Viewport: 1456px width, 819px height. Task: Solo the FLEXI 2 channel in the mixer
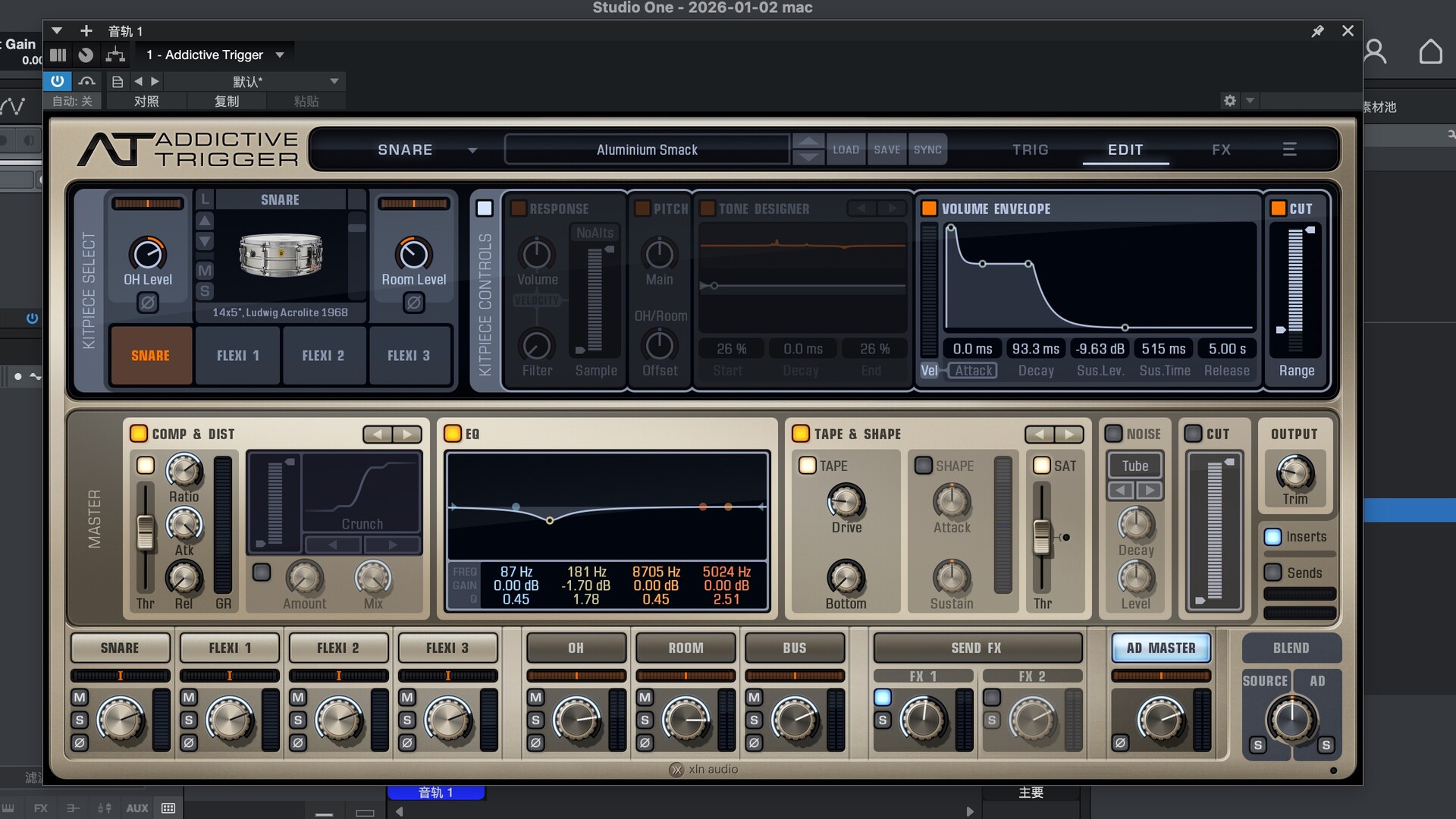coord(297,720)
